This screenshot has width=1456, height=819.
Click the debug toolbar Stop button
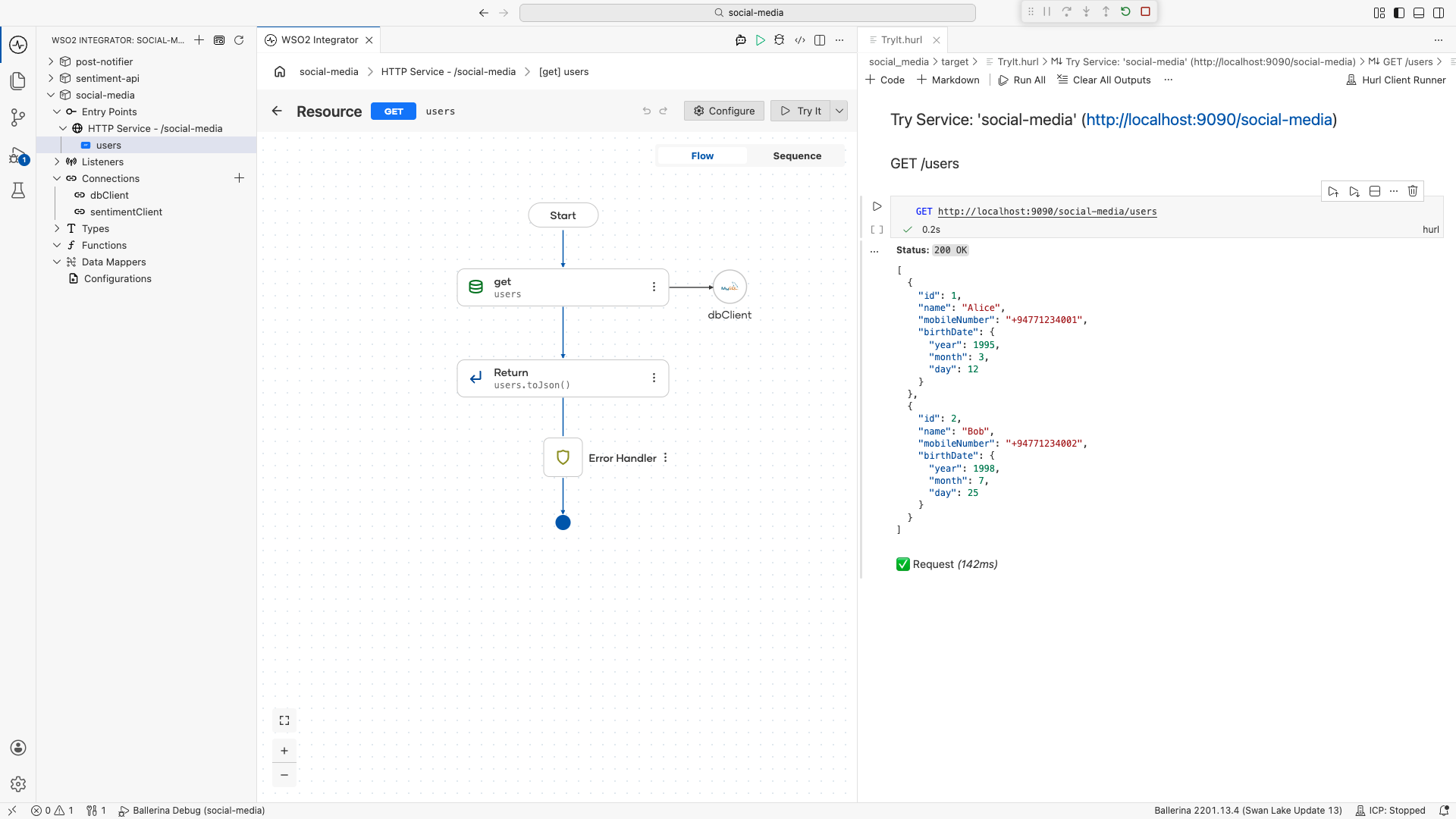[x=1145, y=11]
